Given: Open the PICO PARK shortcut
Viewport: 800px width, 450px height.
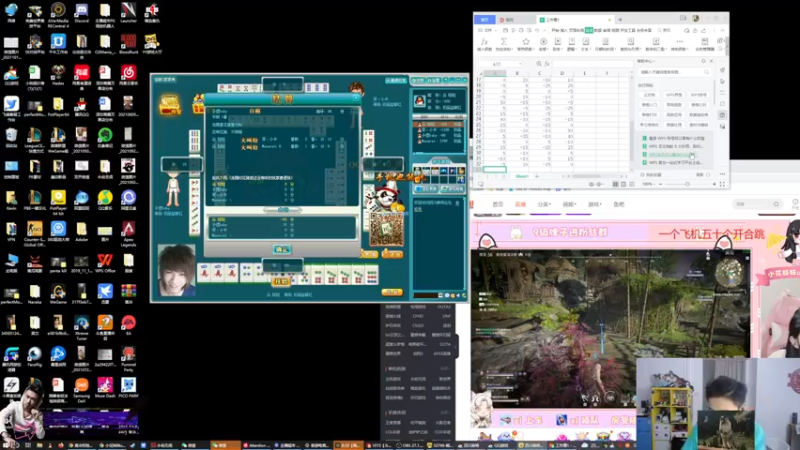Looking at the screenshot, I should click(x=129, y=388).
